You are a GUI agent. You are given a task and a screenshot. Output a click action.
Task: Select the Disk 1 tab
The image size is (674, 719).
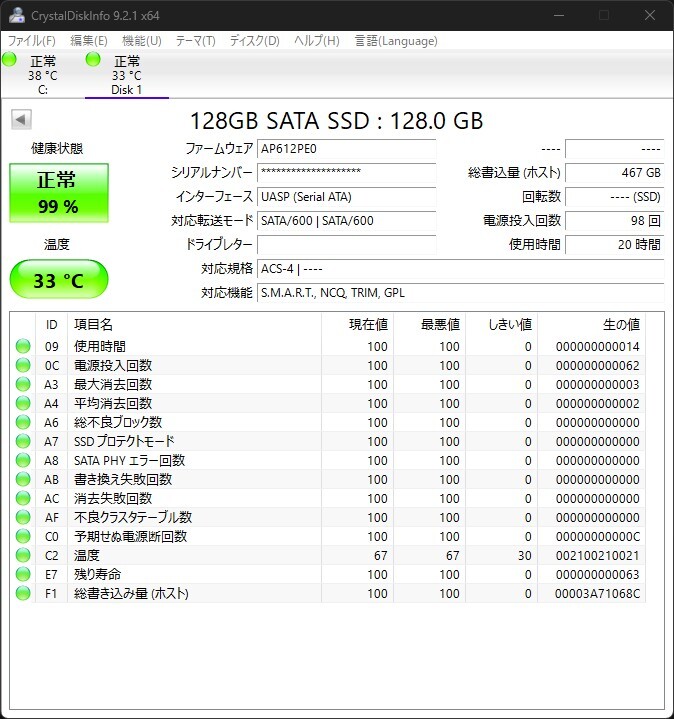click(127, 74)
